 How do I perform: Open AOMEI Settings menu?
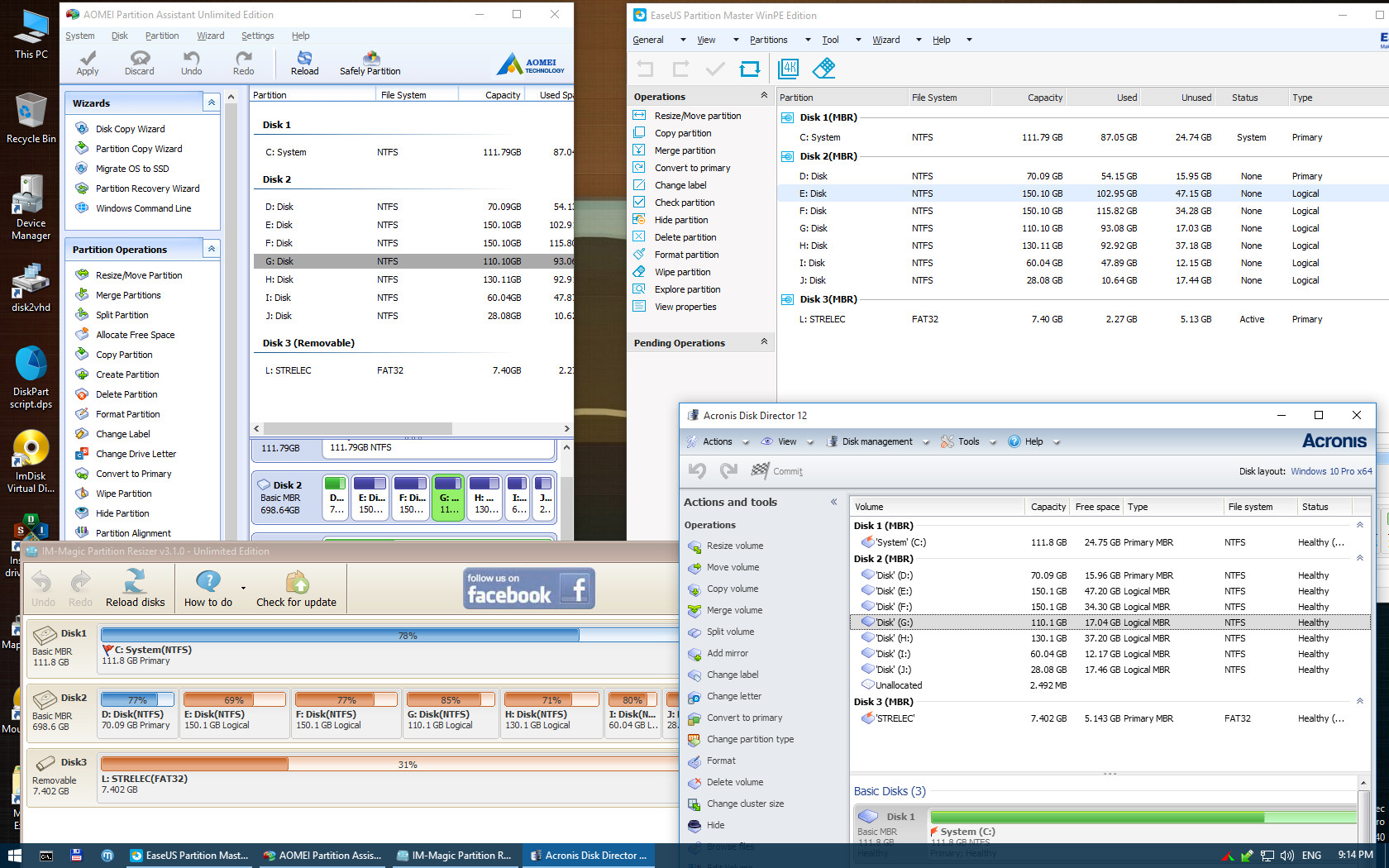(257, 36)
